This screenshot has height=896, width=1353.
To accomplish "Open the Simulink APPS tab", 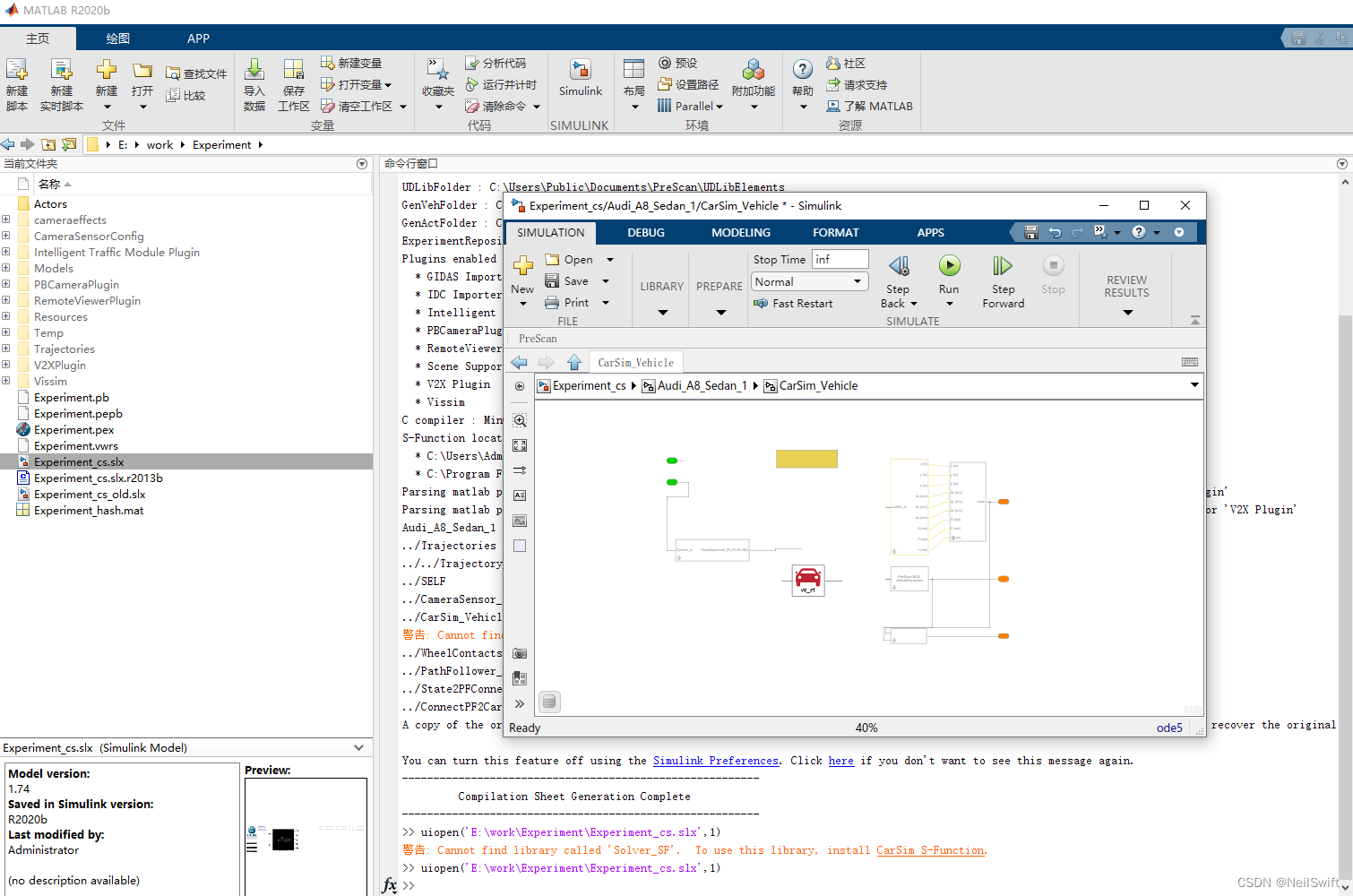I will 931,232.
